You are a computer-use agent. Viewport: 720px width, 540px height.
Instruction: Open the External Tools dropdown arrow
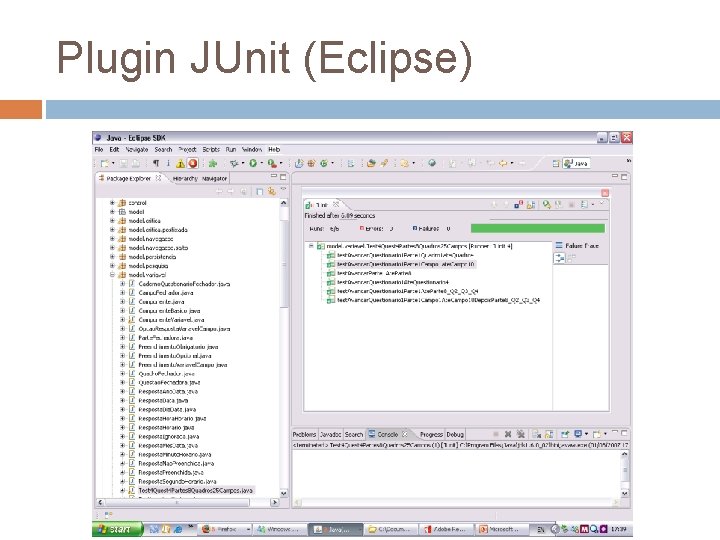(x=281, y=163)
